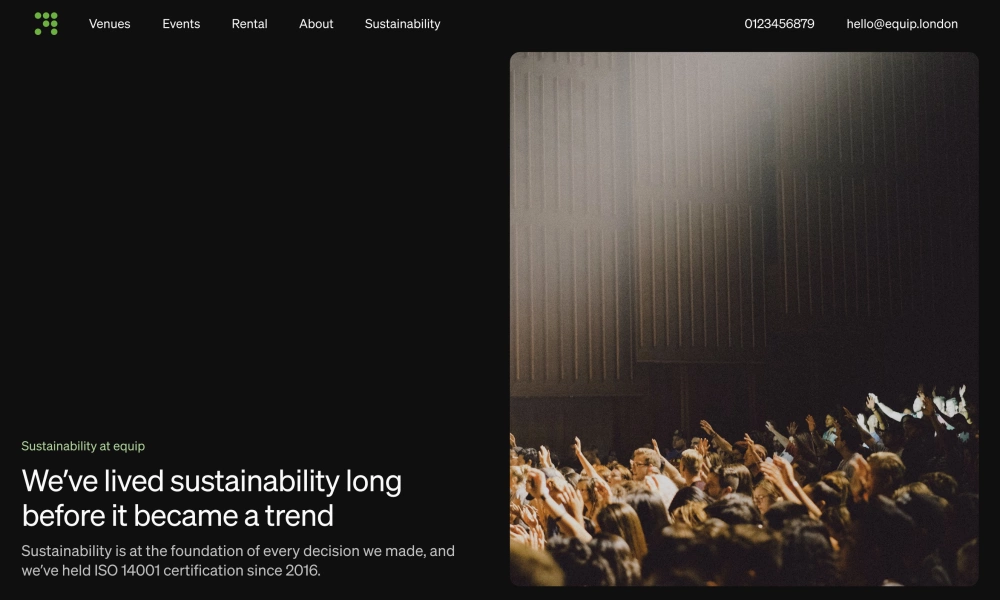The width and height of the screenshot is (1000, 600).
Task: Click the hello@equip.london email link
Action: click(x=902, y=24)
